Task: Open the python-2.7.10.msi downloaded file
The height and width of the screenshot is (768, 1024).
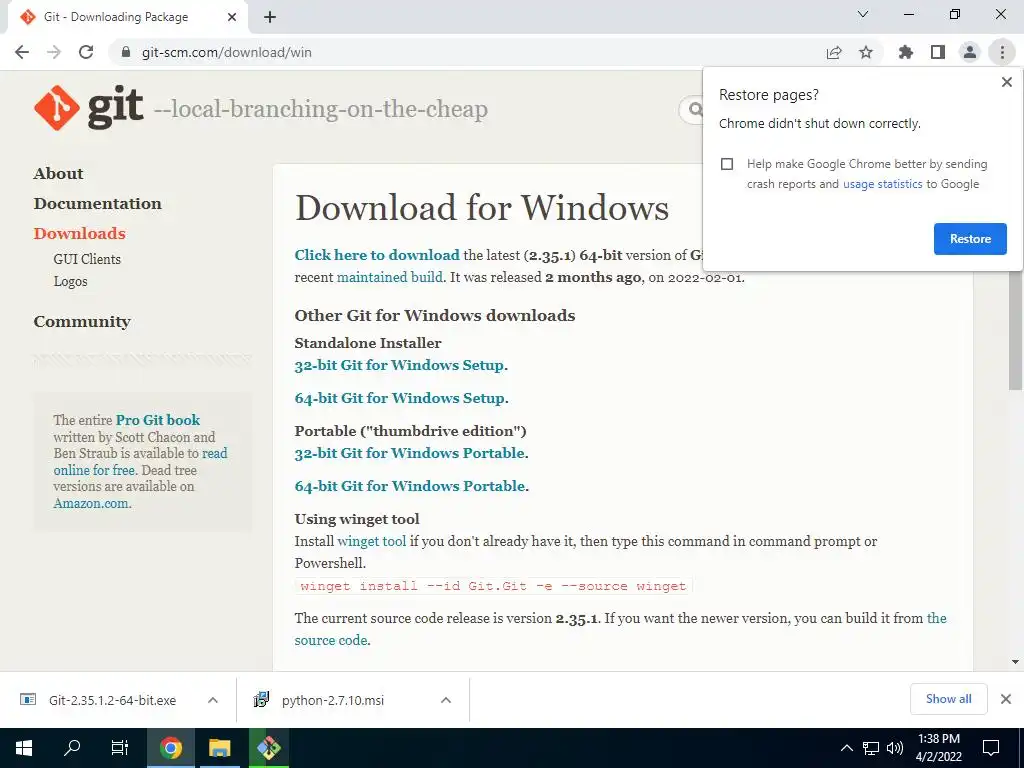Action: tap(332, 700)
